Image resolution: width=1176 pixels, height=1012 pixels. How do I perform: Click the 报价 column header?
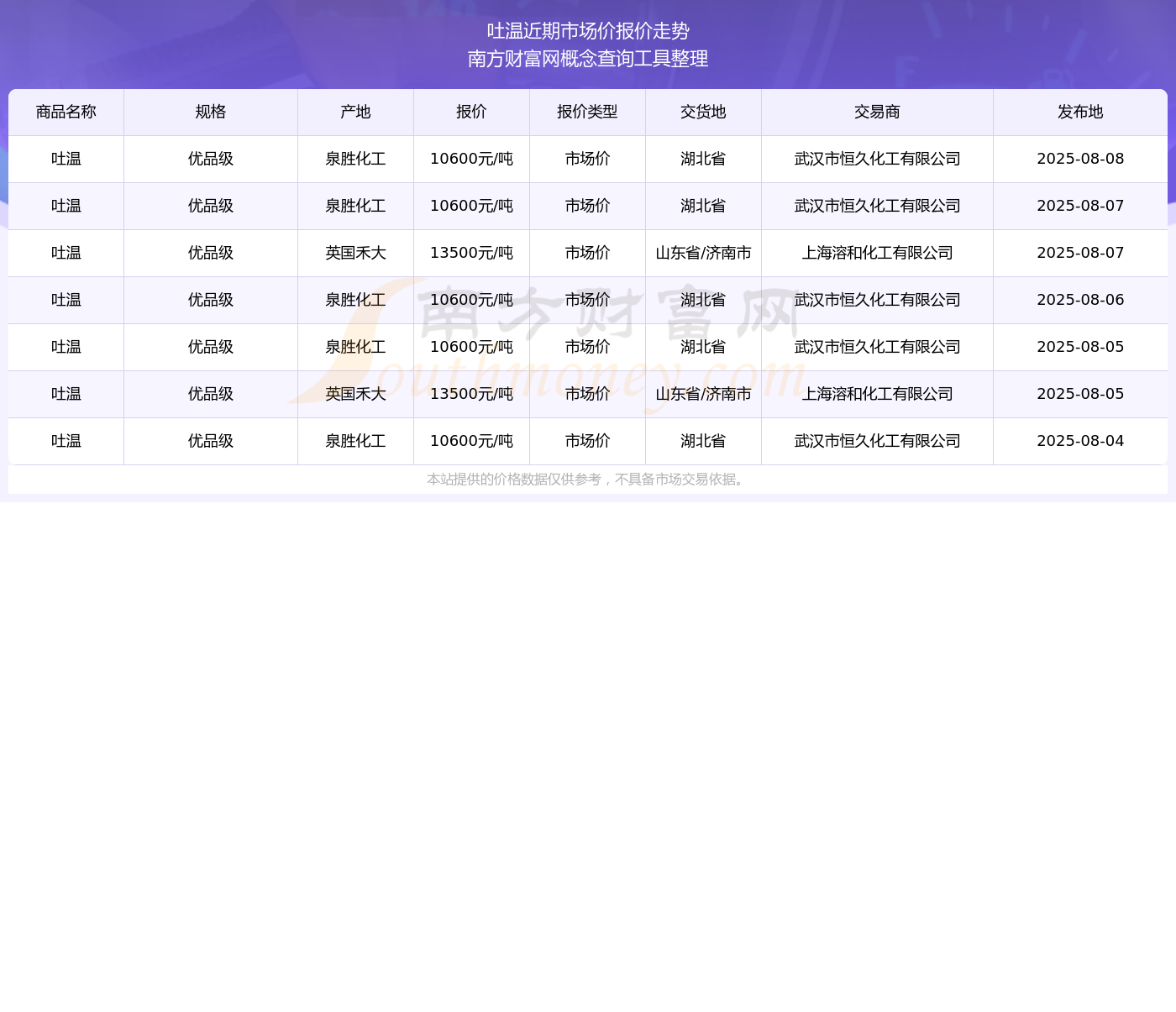click(471, 112)
